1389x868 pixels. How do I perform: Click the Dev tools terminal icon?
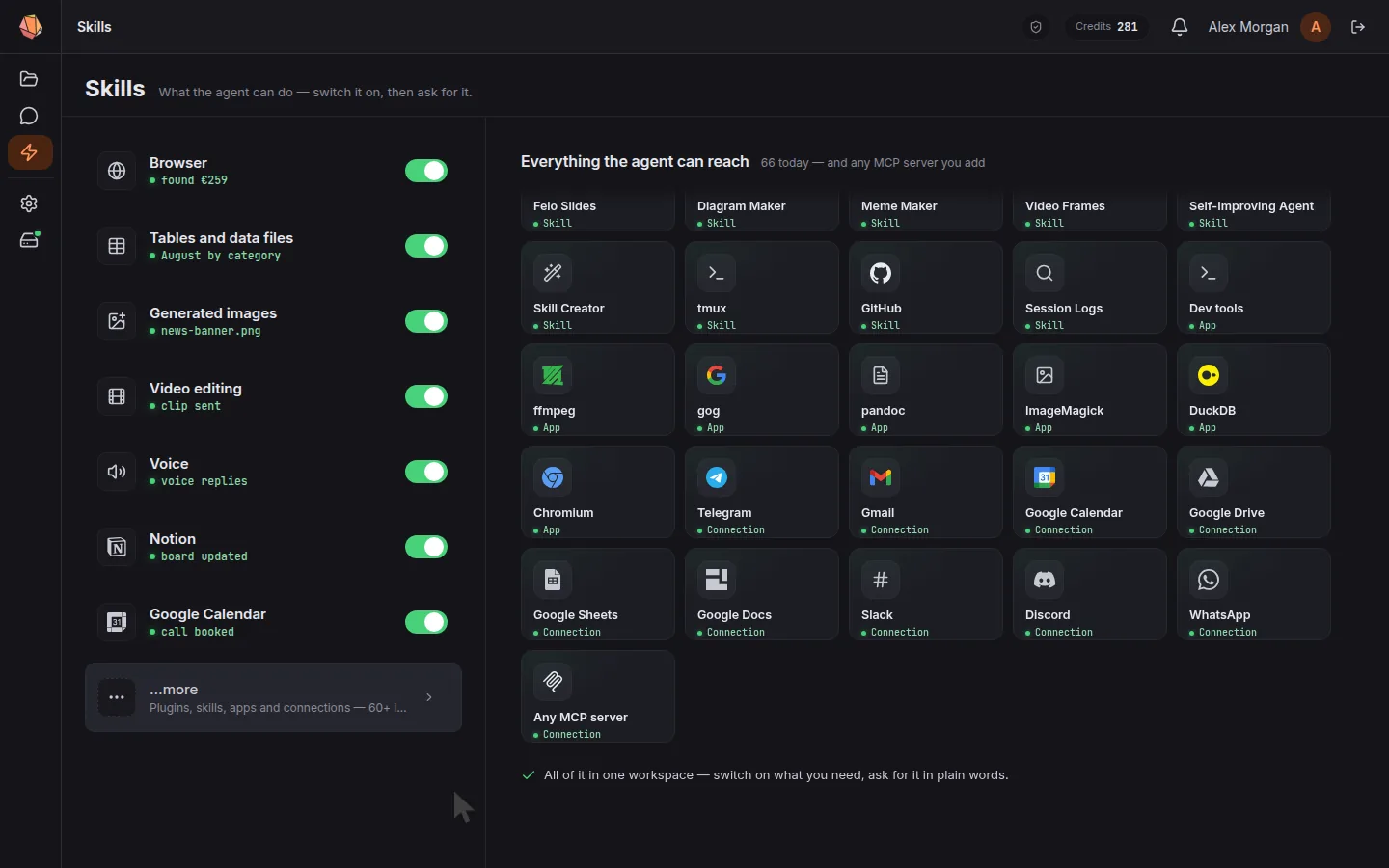1209,273
